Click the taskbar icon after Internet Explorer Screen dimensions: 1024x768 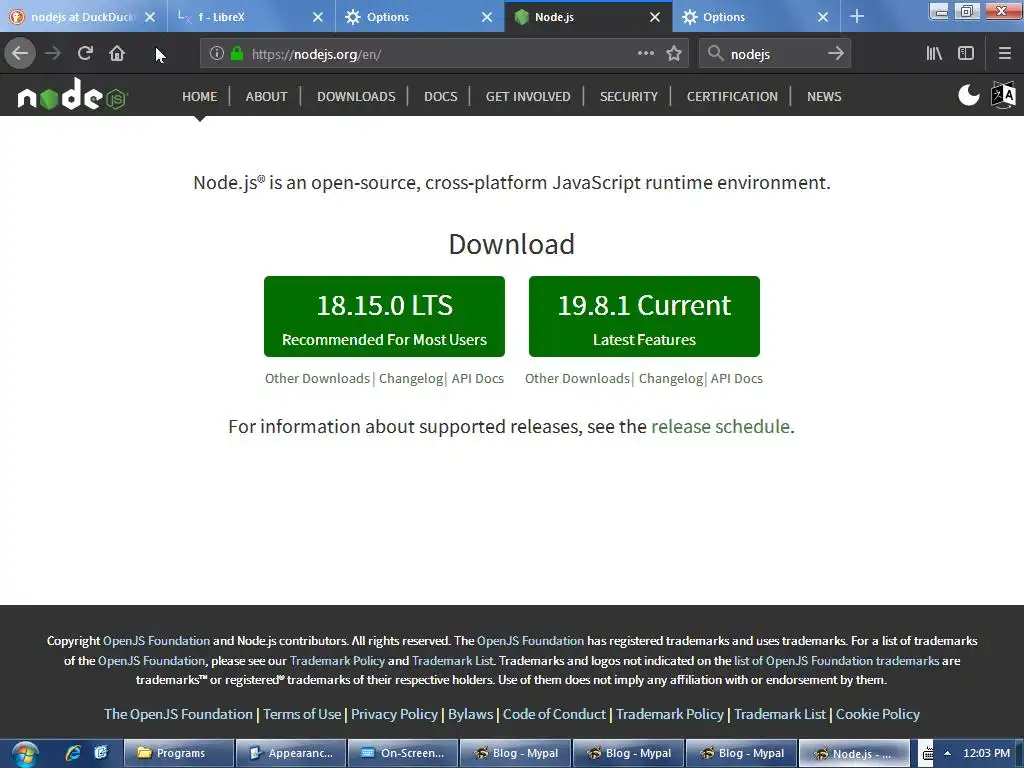coord(101,753)
